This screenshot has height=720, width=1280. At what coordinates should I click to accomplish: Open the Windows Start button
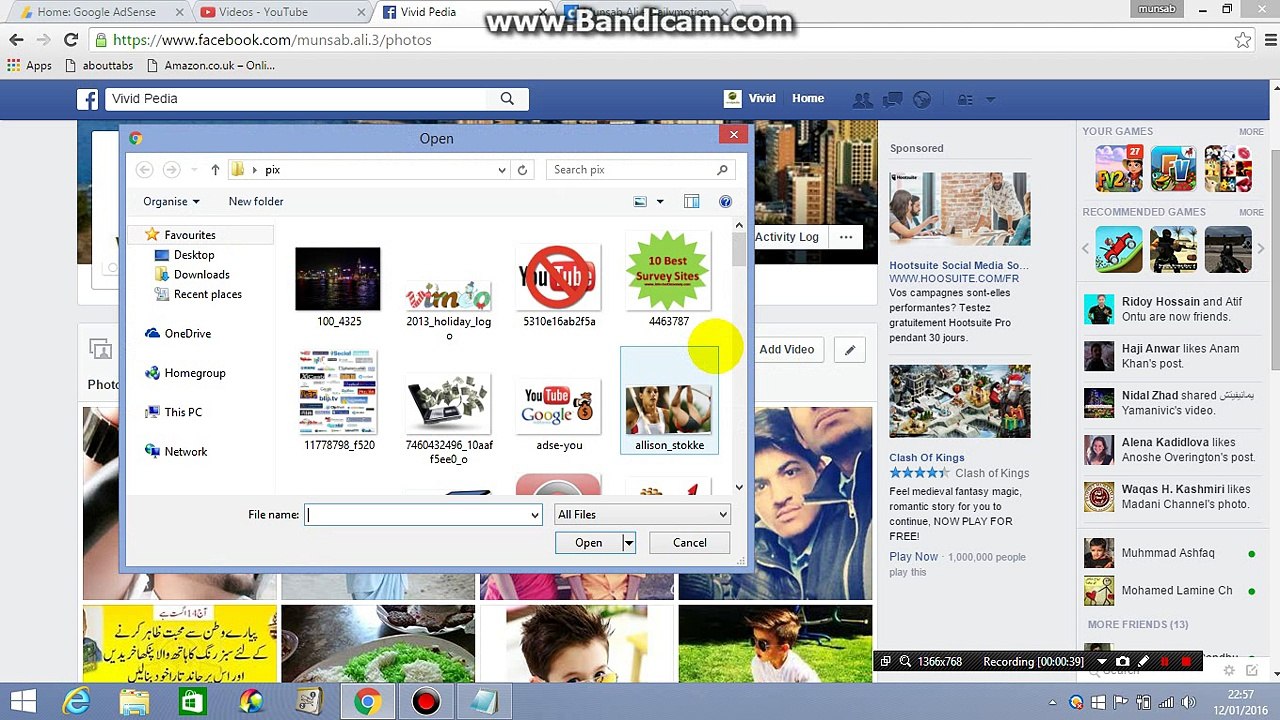click(x=24, y=702)
